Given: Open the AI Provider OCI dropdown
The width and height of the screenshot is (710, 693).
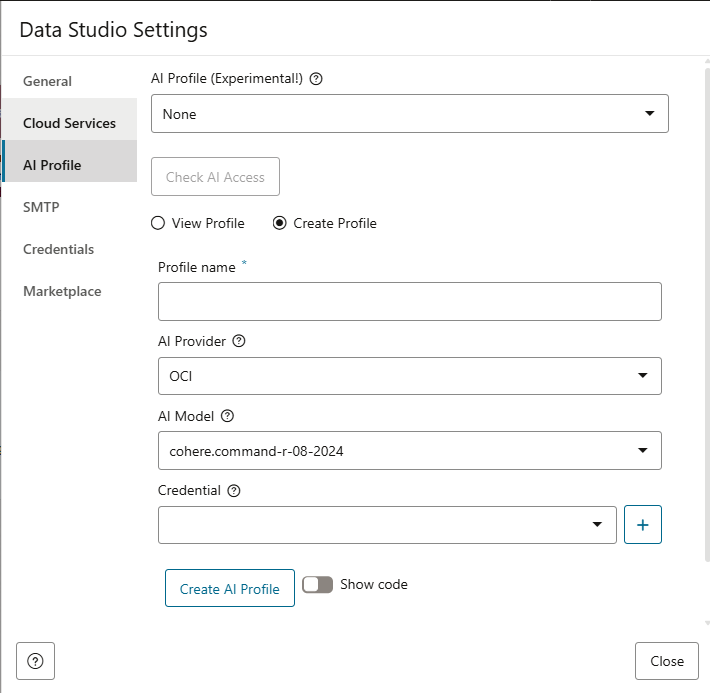Looking at the screenshot, I should 409,376.
